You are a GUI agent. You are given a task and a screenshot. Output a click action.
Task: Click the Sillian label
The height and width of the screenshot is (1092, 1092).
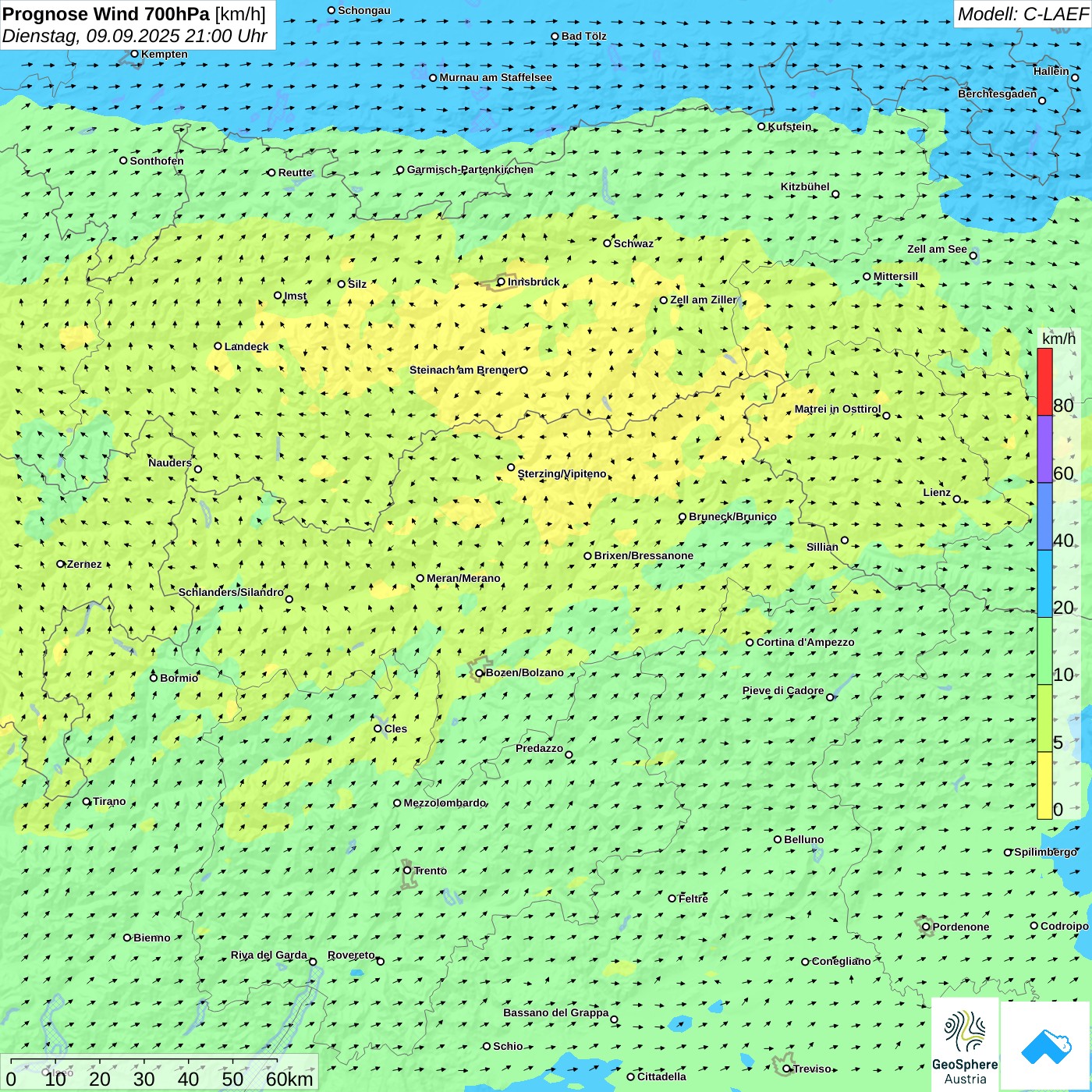pyautogui.click(x=822, y=547)
